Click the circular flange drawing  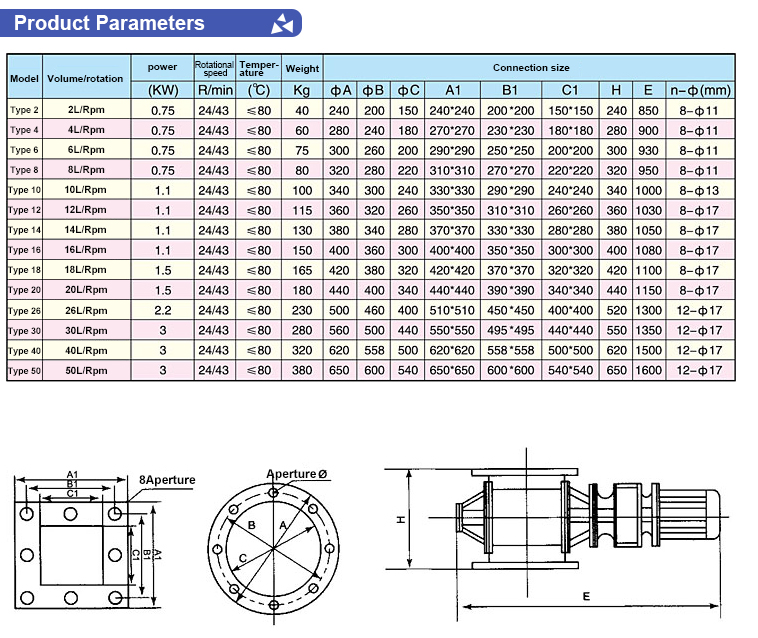click(x=274, y=549)
